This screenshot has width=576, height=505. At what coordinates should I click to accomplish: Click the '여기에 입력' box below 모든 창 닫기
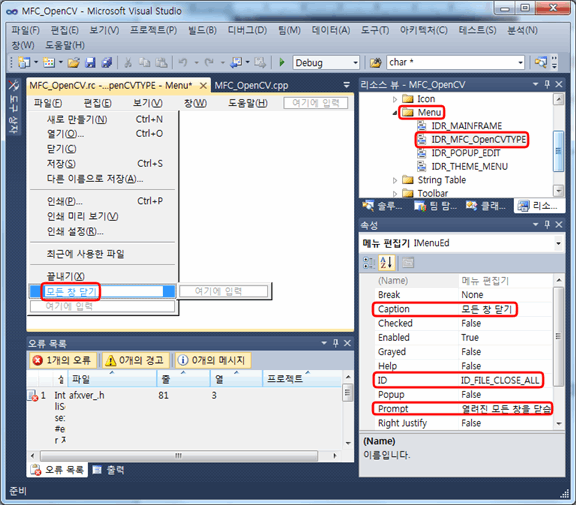coord(102,306)
